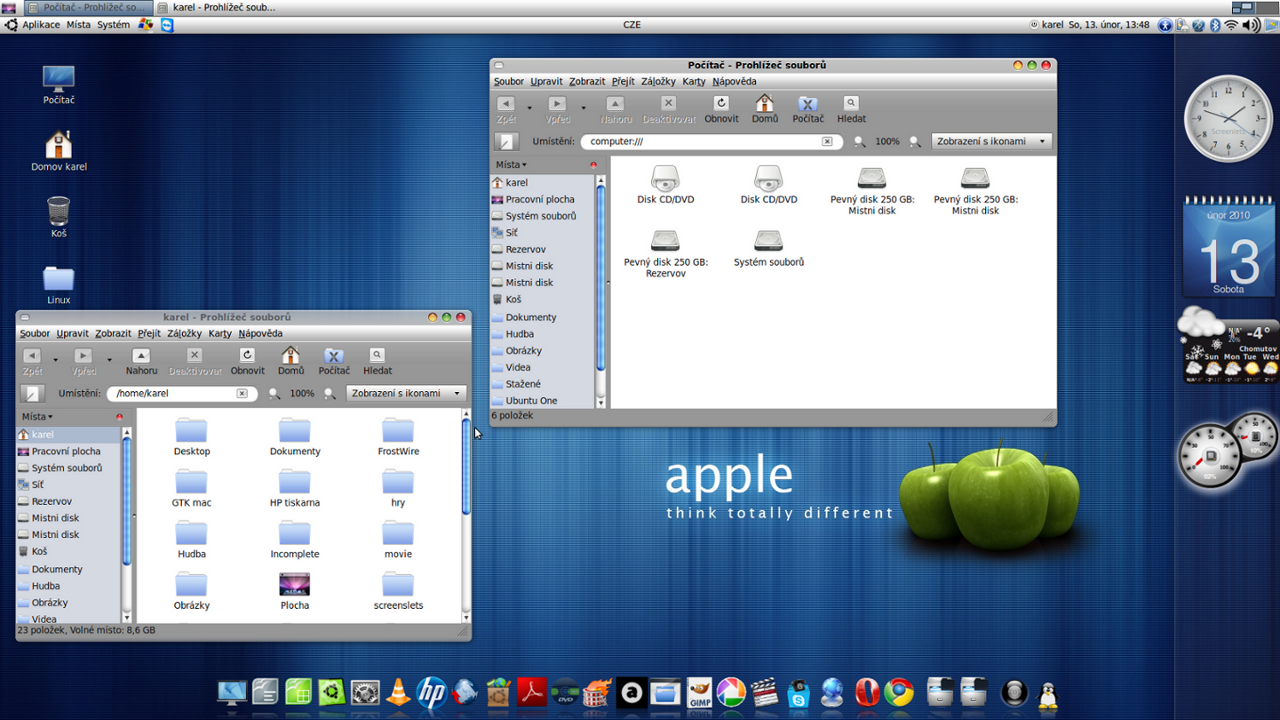Open the Vpřed history dropdown arrow in karel window
Screen dimensions: 1280x720
tap(109, 359)
